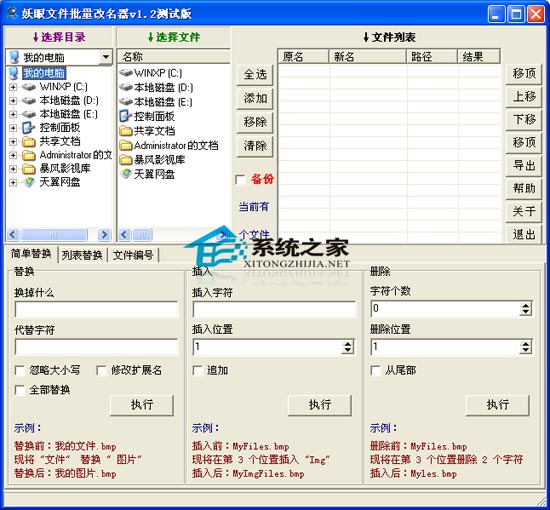Image resolution: width=550 pixels, height=510 pixels.
Task: Click the 暴风影视库 folder icon in the tree
Action: (x=29, y=169)
